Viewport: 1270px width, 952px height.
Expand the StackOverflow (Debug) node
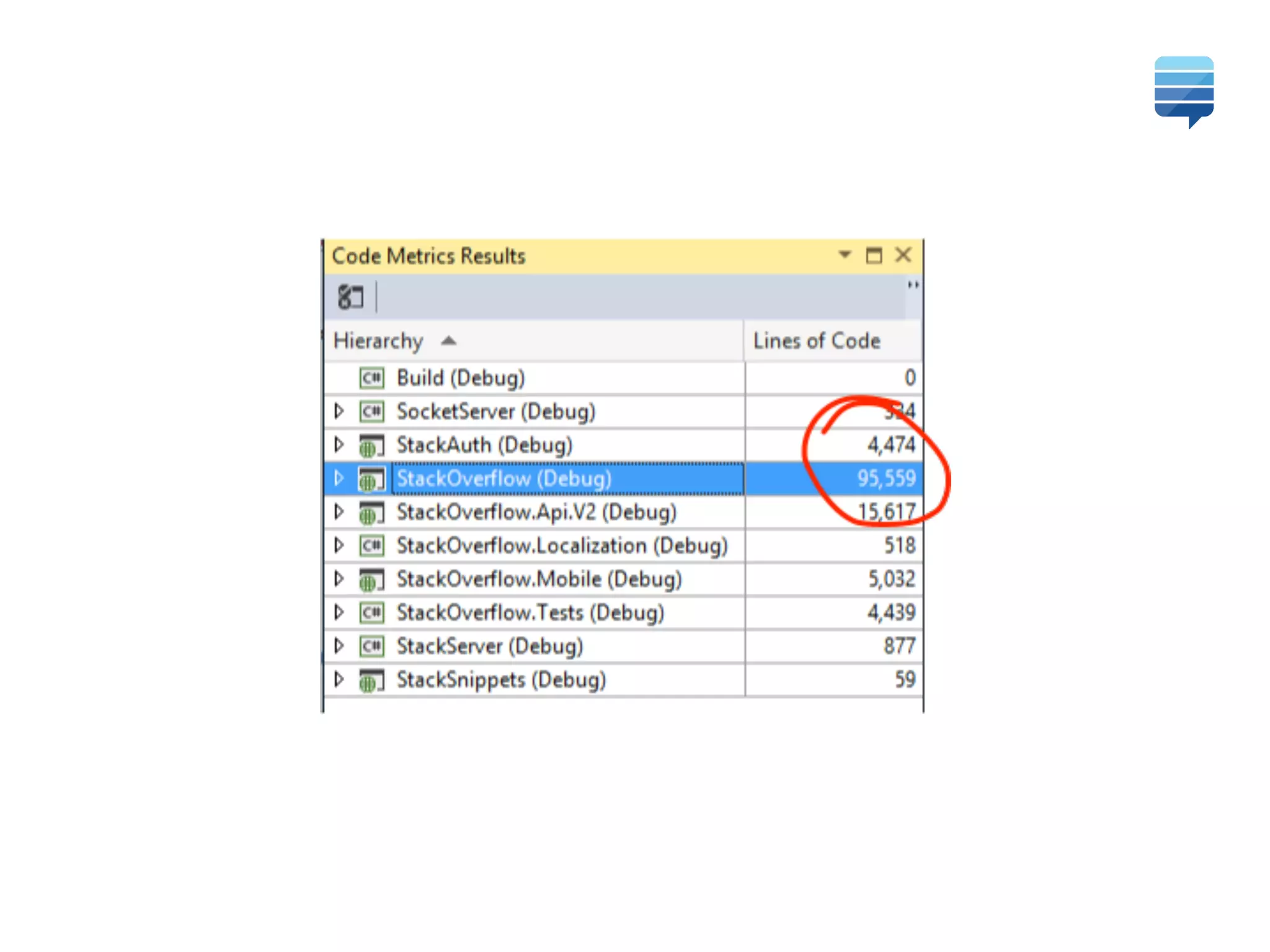(339, 478)
